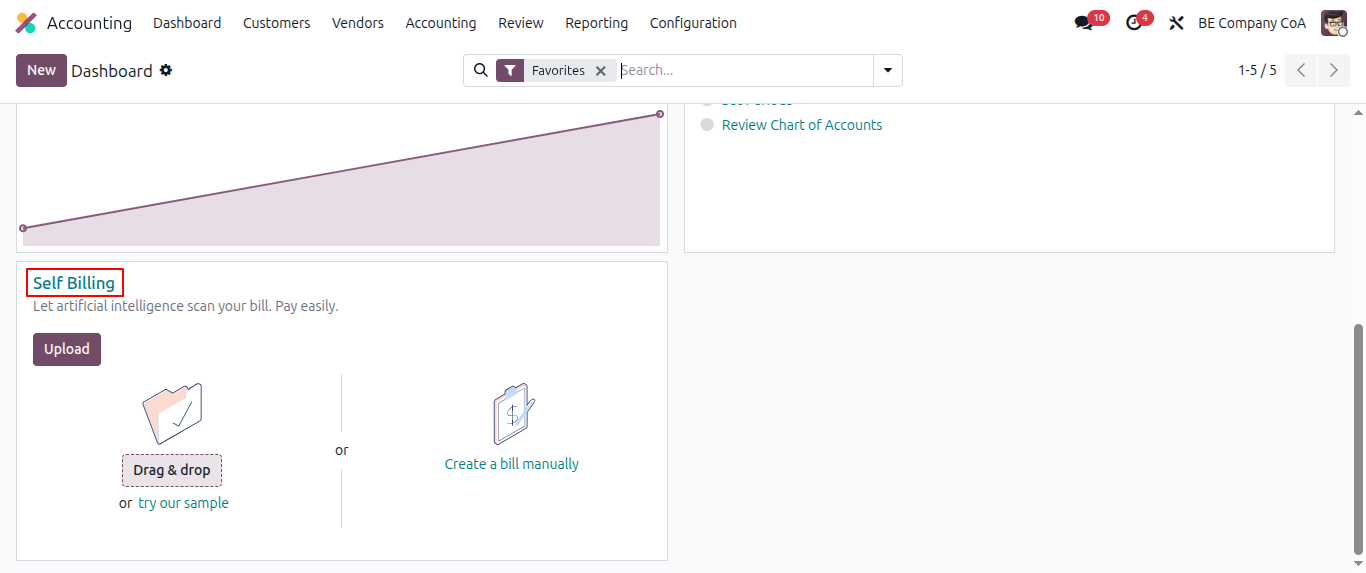Viewport: 1366px width, 573px height.
Task: Click the vertical scrollbar thumb
Action: click(x=1358, y=439)
